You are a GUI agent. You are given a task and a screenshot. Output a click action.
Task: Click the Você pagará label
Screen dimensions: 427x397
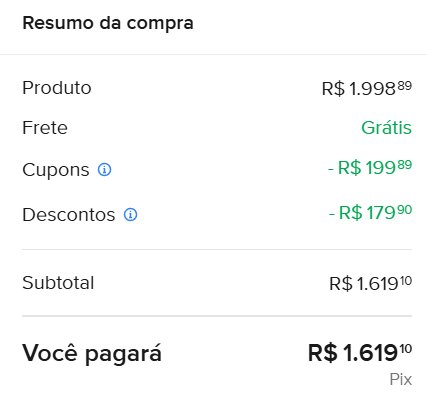pos(92,353)
